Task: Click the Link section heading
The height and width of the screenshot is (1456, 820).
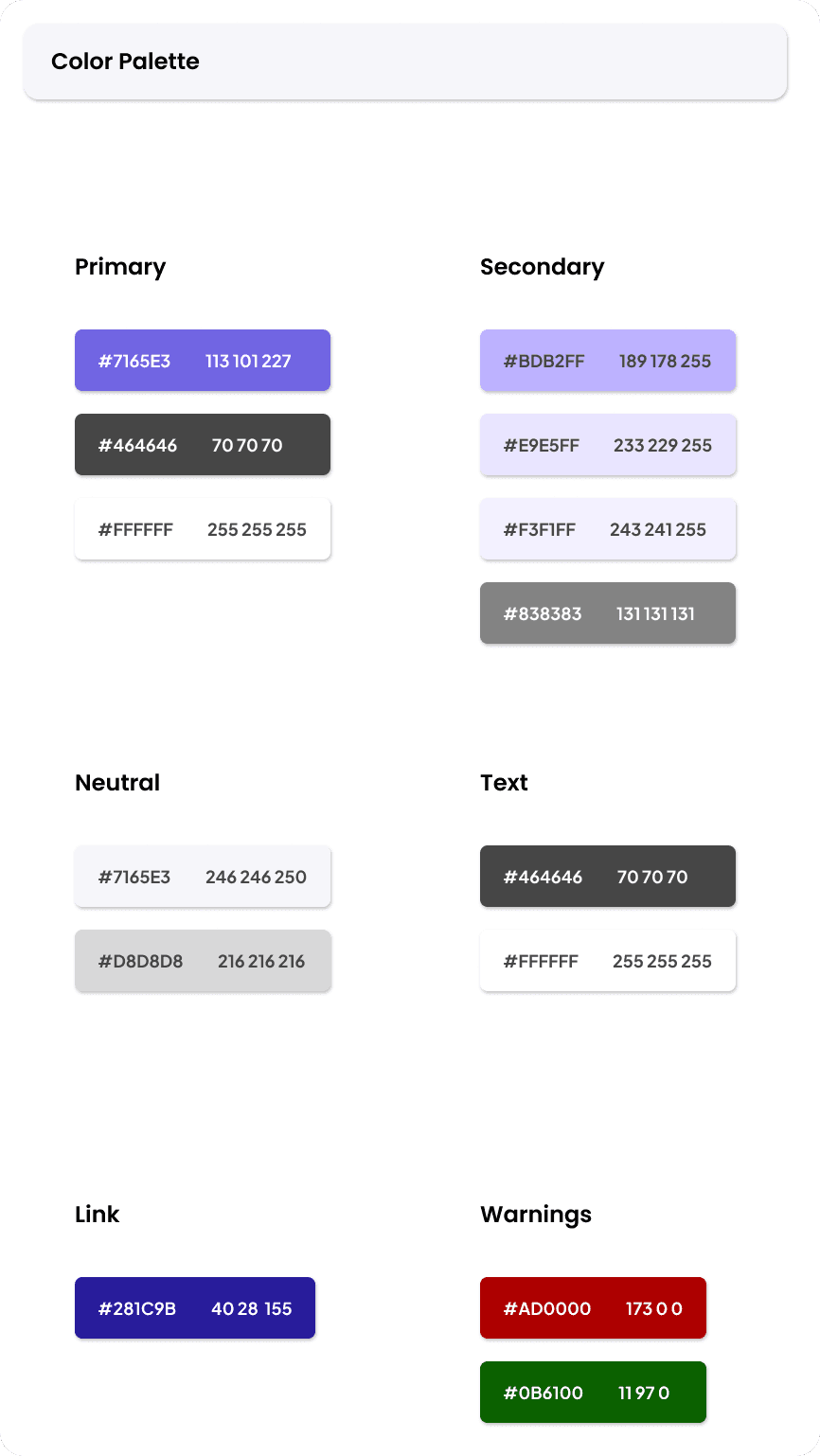Action: (97, 1215)
